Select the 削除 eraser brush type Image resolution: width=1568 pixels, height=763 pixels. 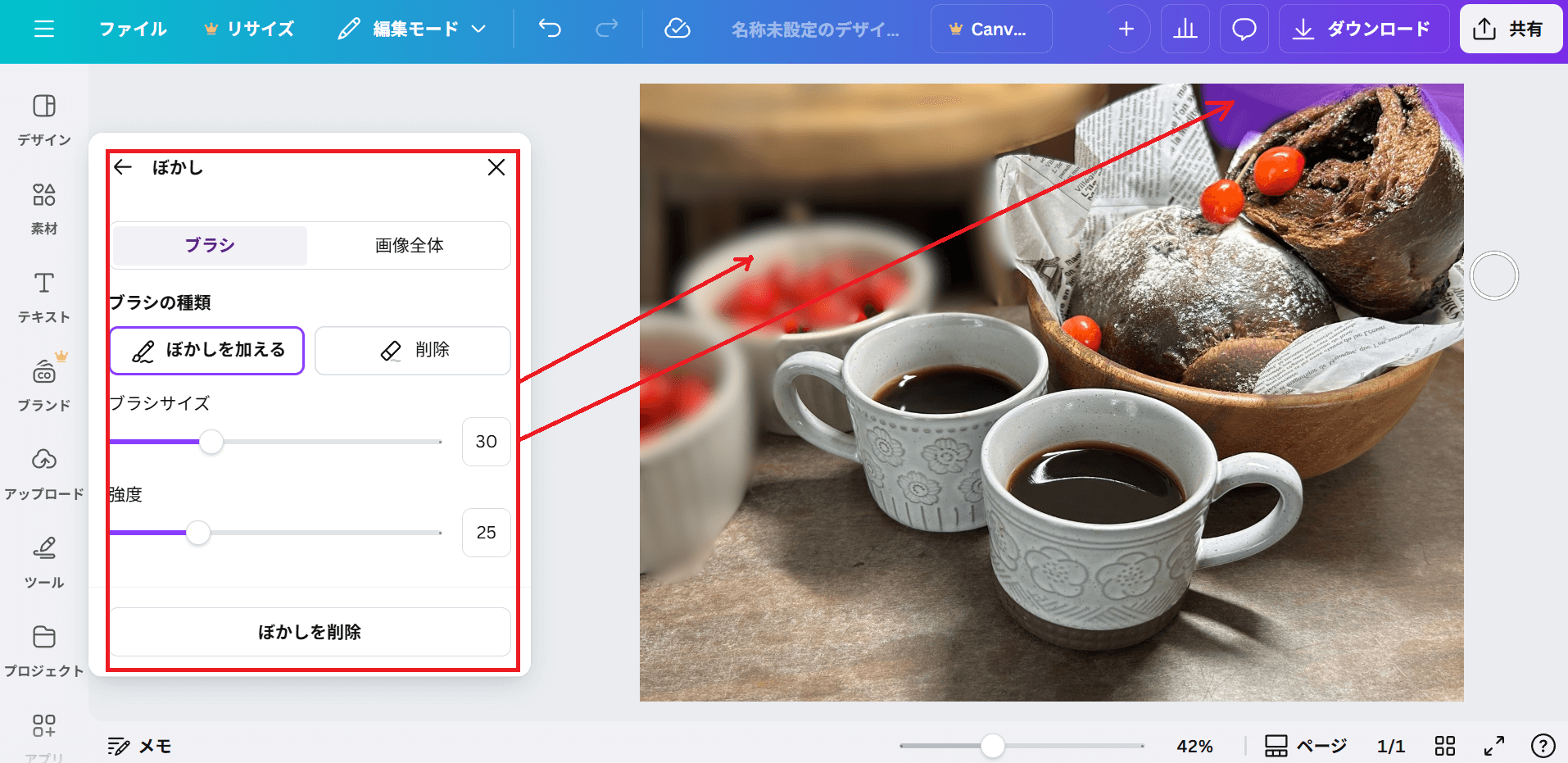[x=413, y=351]
